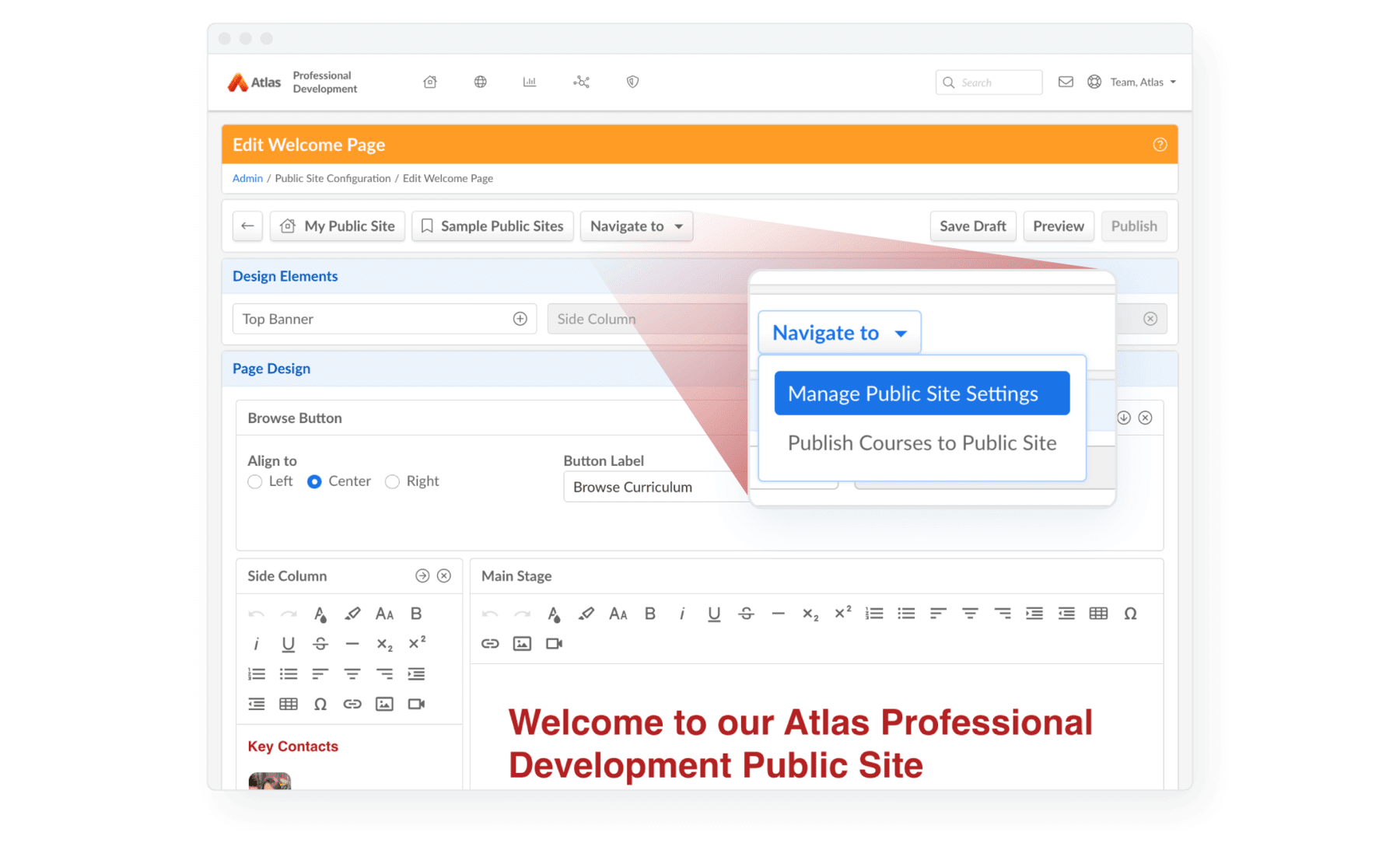
Task: Click the Key Contacts heading
Action: coord(292,746)
